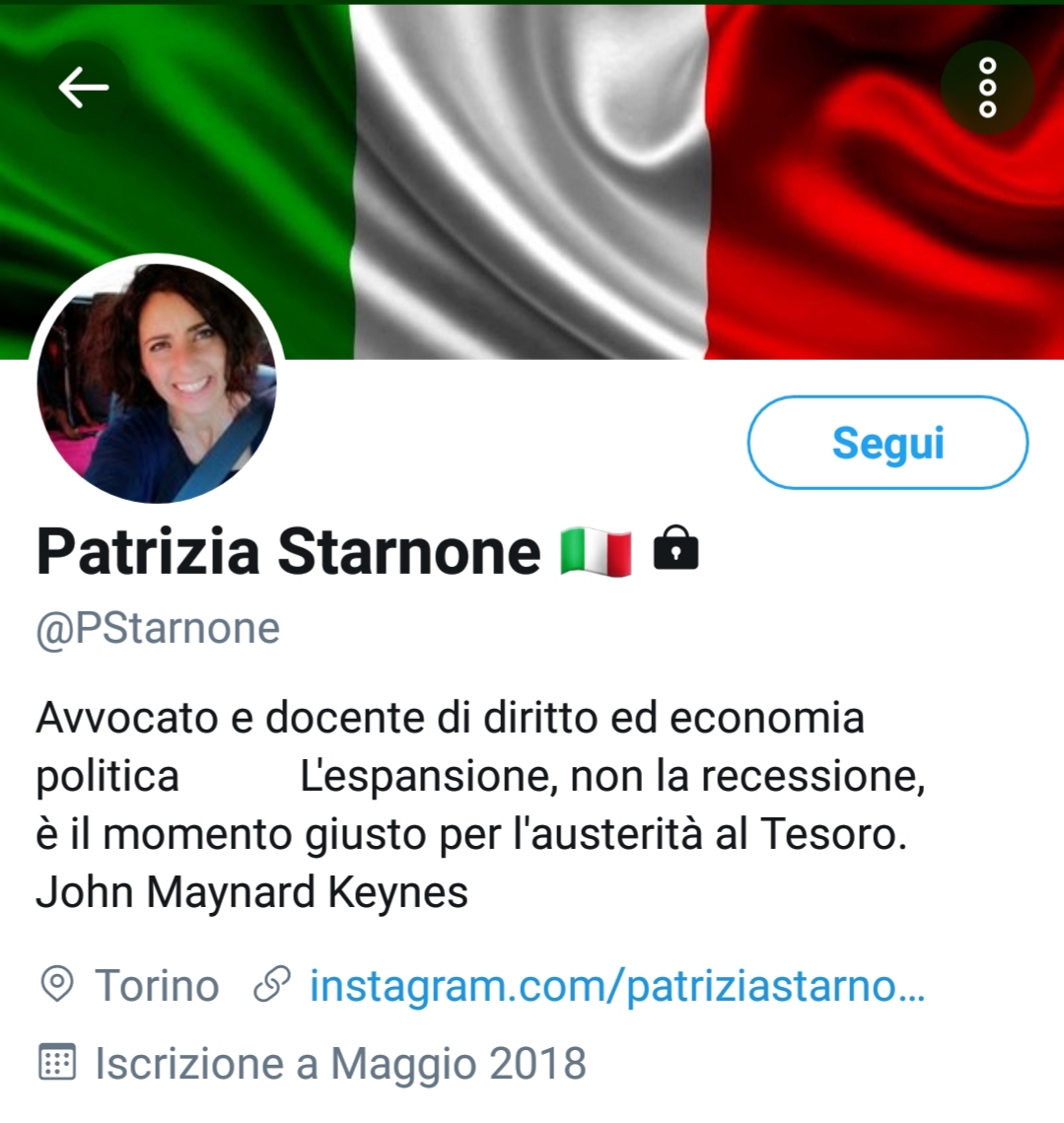1064x1123 pixels.
Task: Tap the red stripe of the banner
Action: click(x=885, y=182)
